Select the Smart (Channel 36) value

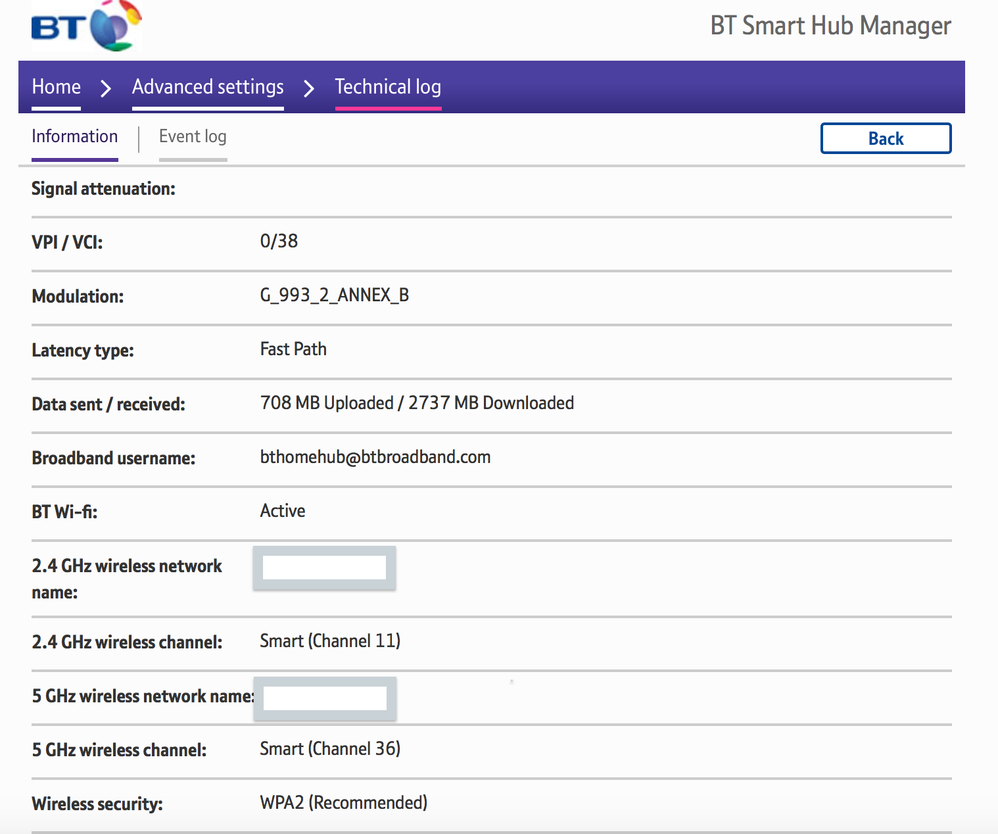pyautogui.click(x=330, y=749)
